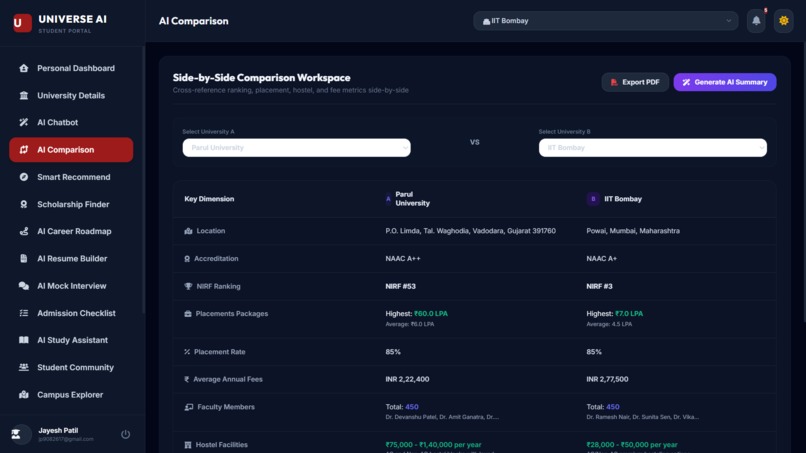Click the University Details building icon
806x453 pixels.
coord(24,96)
